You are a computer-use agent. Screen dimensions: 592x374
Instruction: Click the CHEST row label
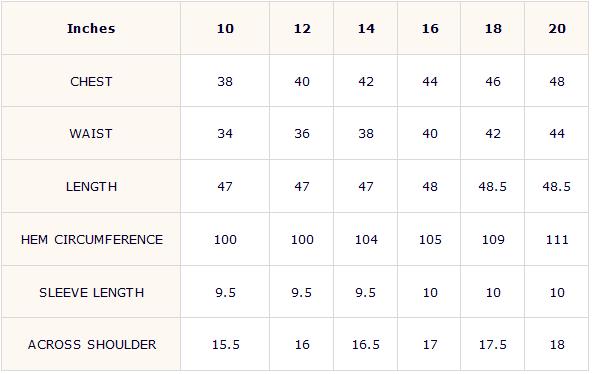click(91, 82)
